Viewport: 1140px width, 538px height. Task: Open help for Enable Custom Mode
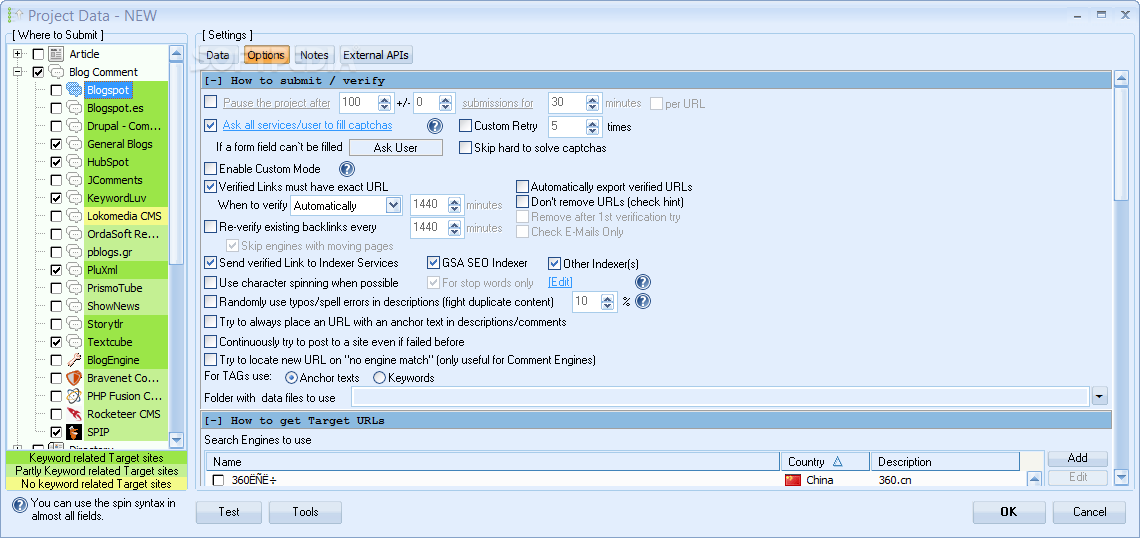(x=348, y=169)
